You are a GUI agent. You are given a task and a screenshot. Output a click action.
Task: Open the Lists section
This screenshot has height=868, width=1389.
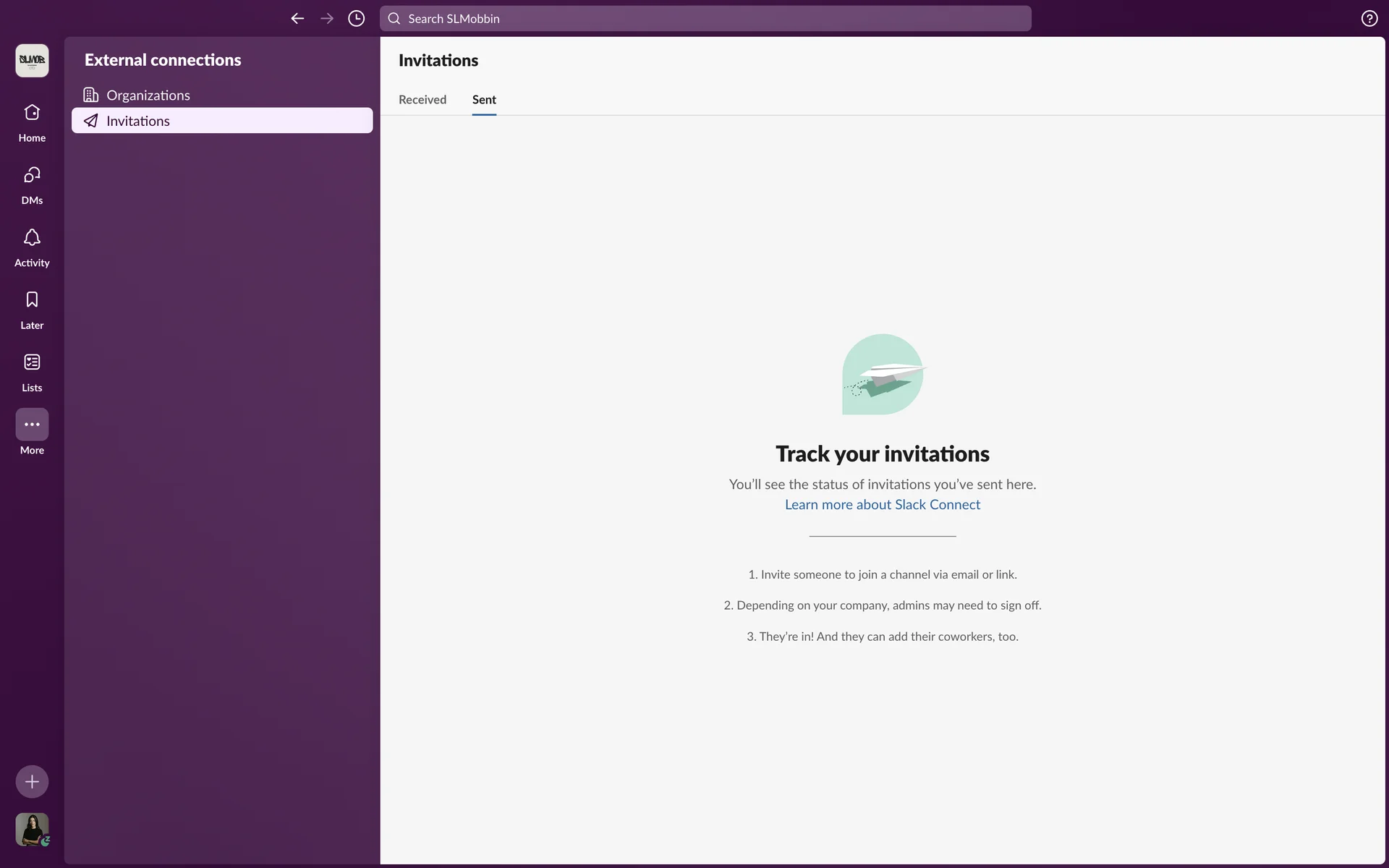tap(32, 372)
